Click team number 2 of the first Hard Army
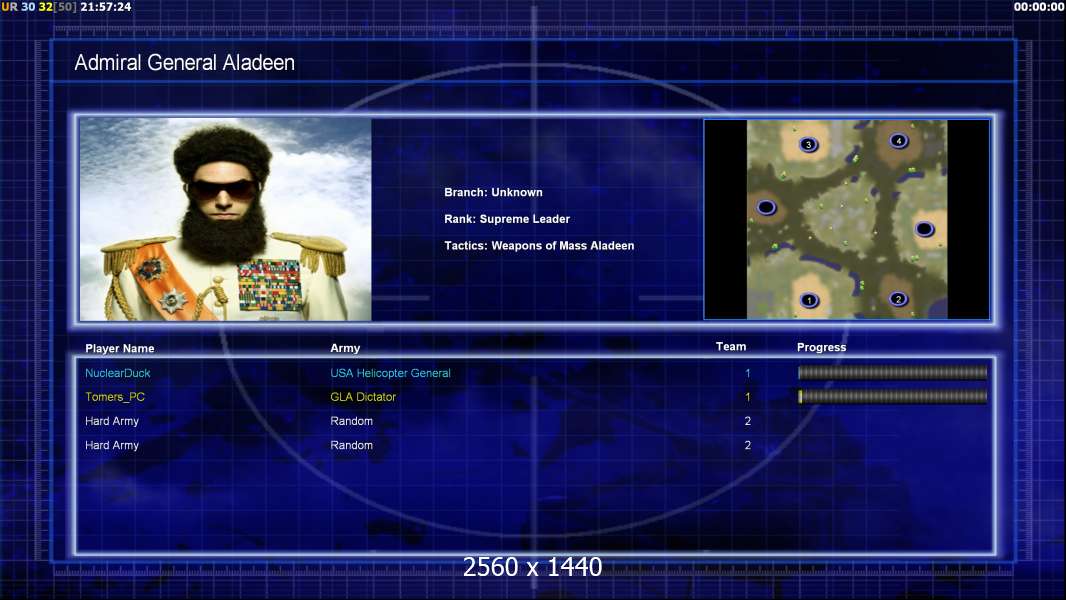The image size is (1066, 600). [x=748, y=421]
